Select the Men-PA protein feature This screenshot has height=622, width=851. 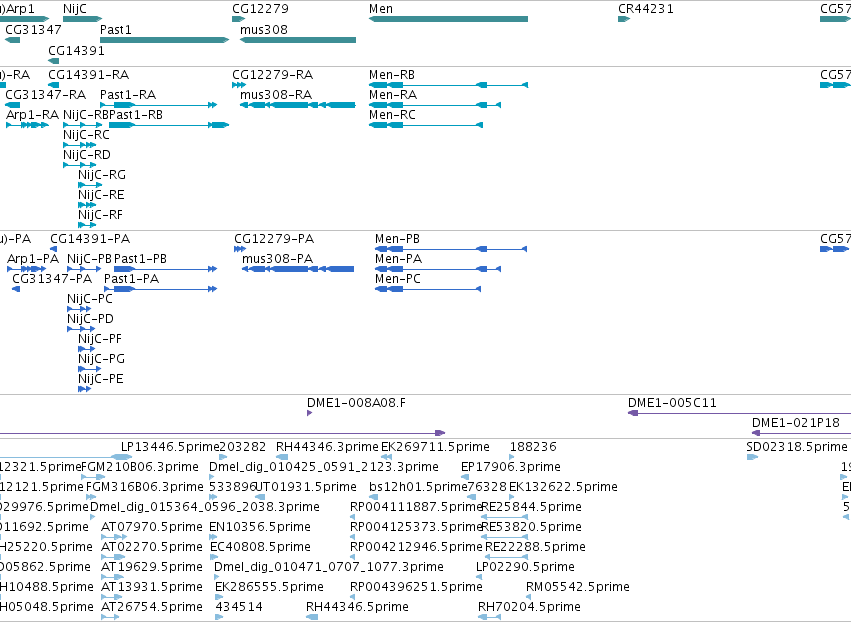coord(438,269)
